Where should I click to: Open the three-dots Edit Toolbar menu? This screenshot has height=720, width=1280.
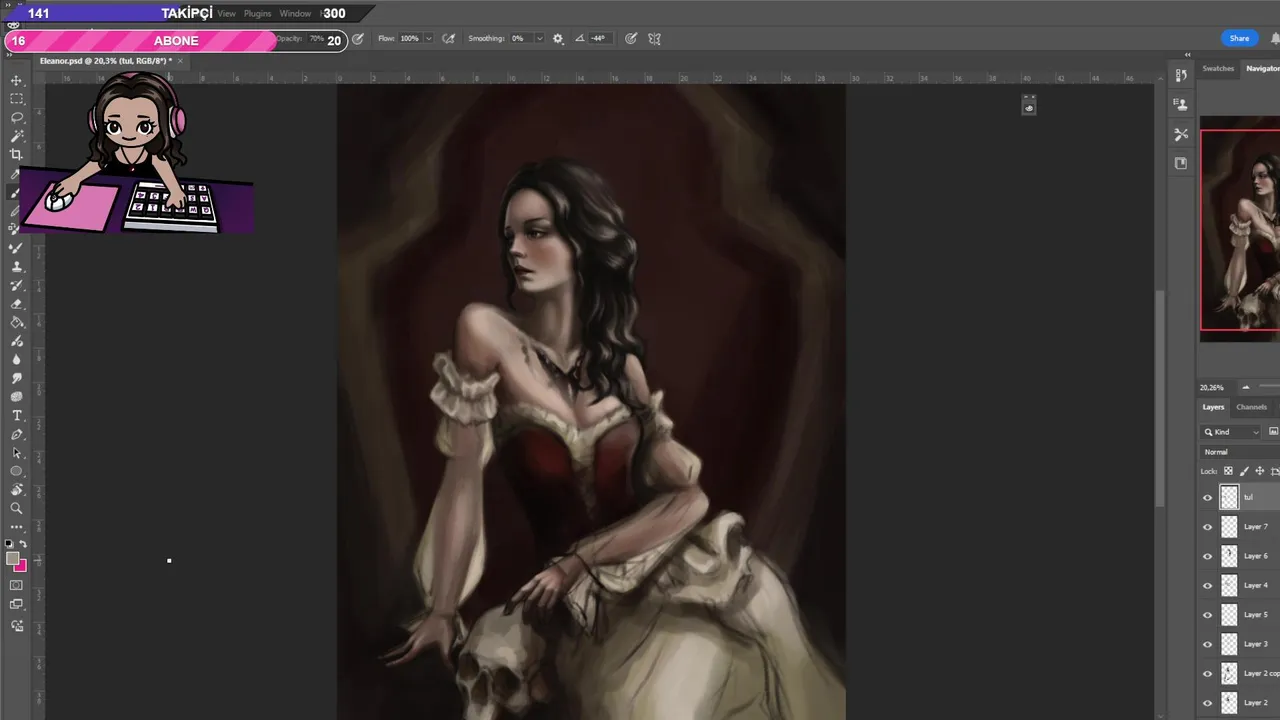[16, 527]
